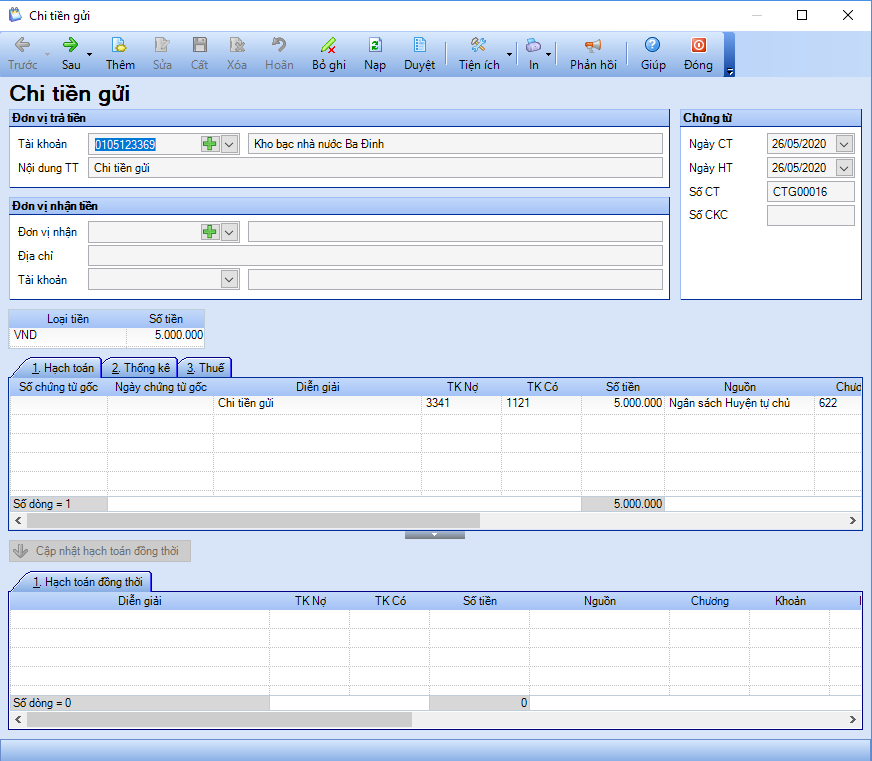Click green plus beside Tài khoản field
This screenshot has width=872, height=761.
[x=209, y=144]
